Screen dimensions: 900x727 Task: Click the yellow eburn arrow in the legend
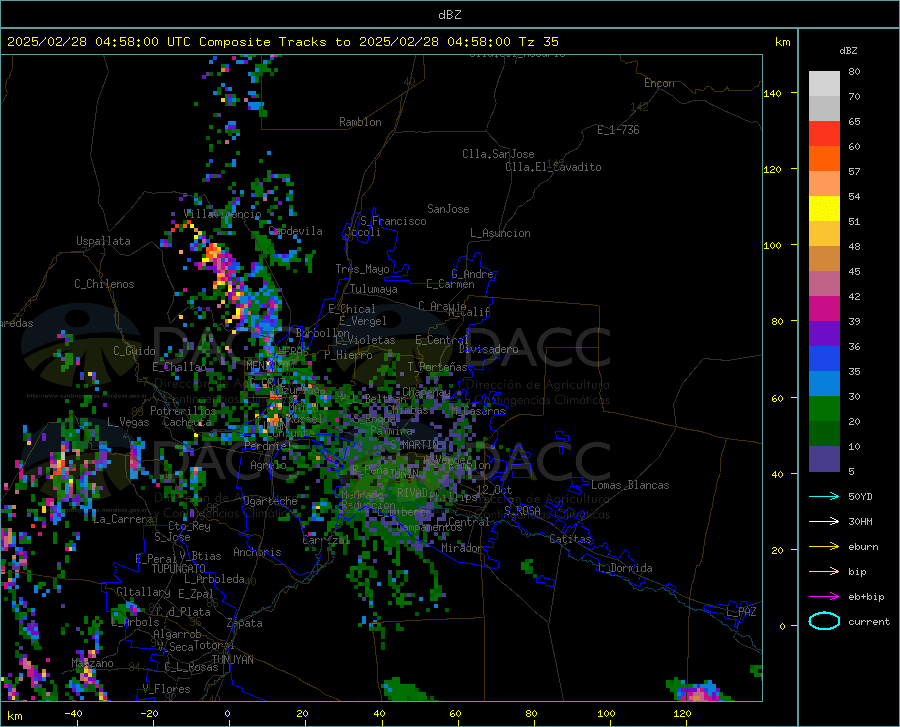pyautogui.click(x=824, y=546)
